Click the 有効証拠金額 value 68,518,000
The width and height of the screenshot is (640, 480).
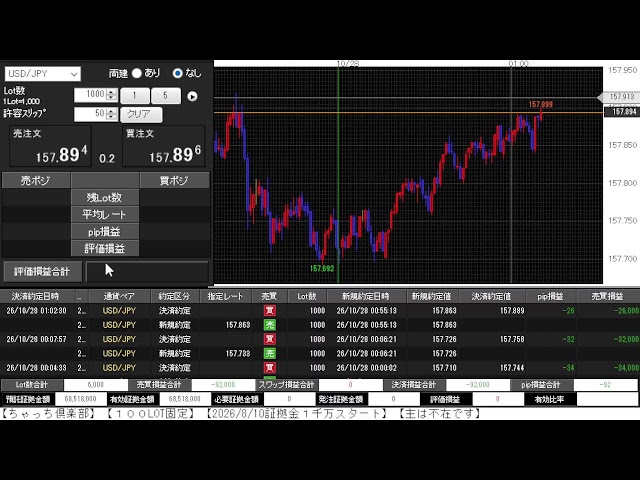[x=185, y=399]
